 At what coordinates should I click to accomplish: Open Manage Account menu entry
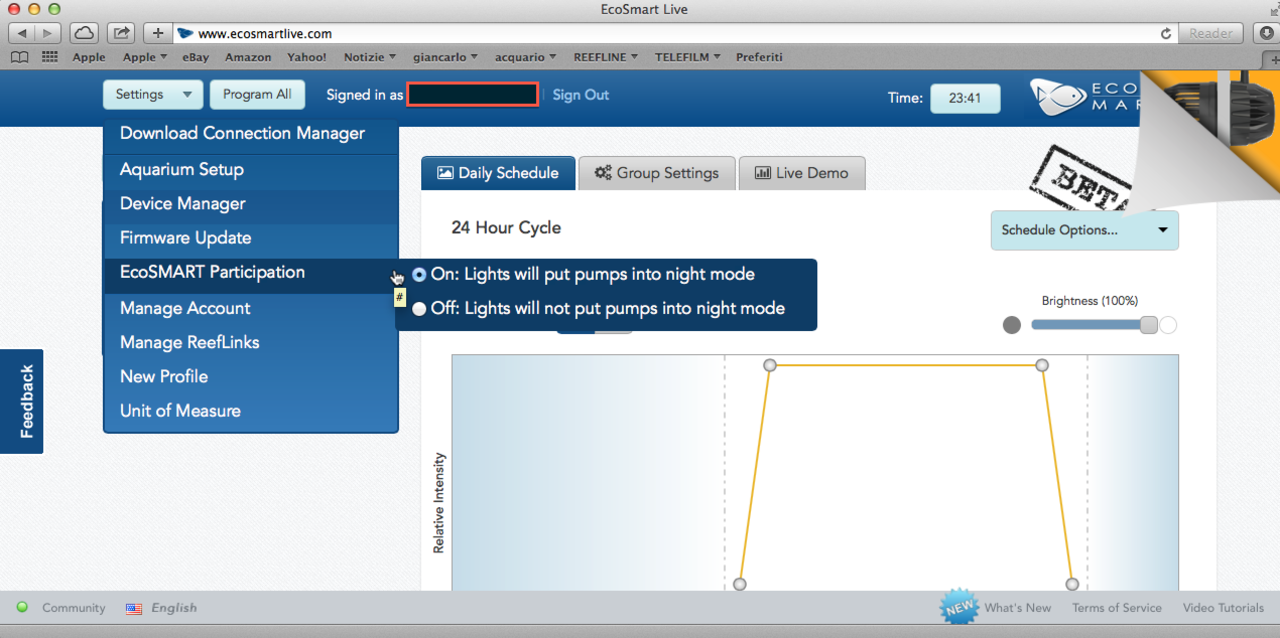click(251, 309)
